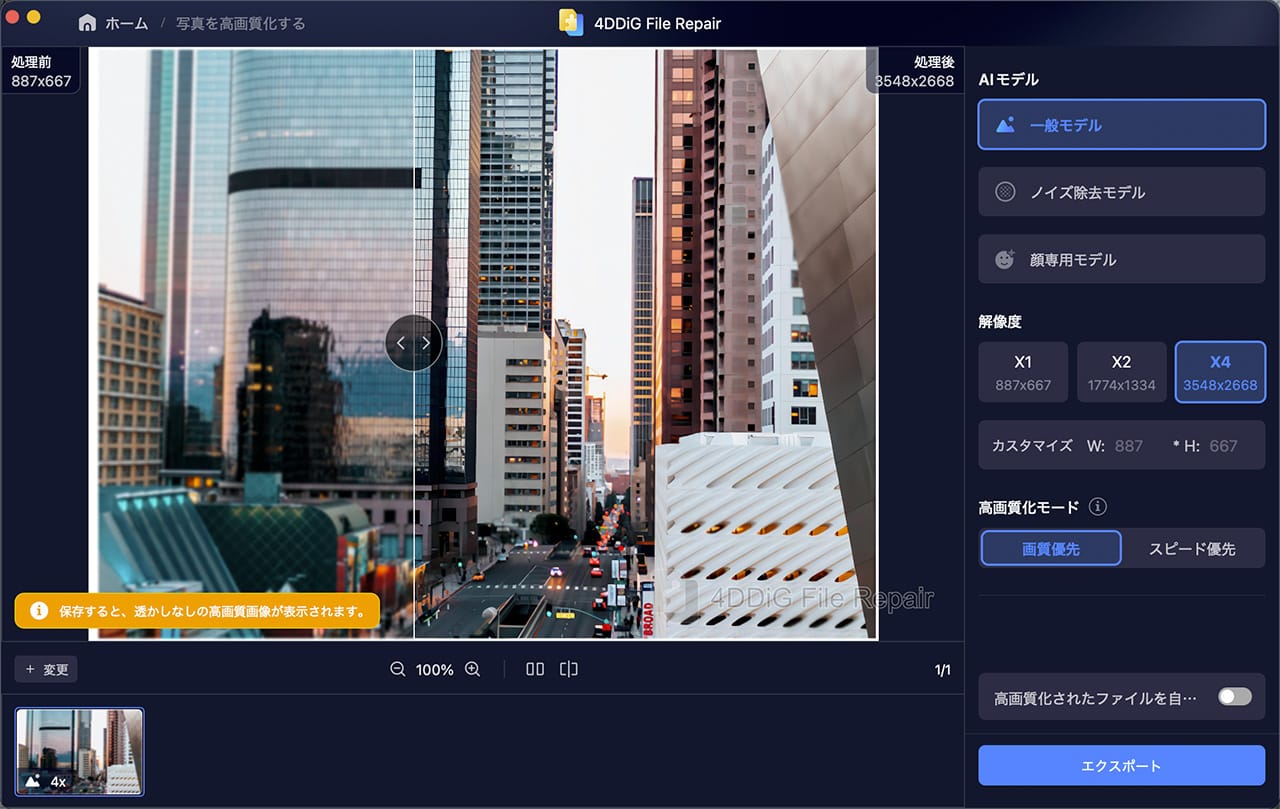
Task: Select the X2 1774x1334 resolution option
Action: coord(1121,371)
